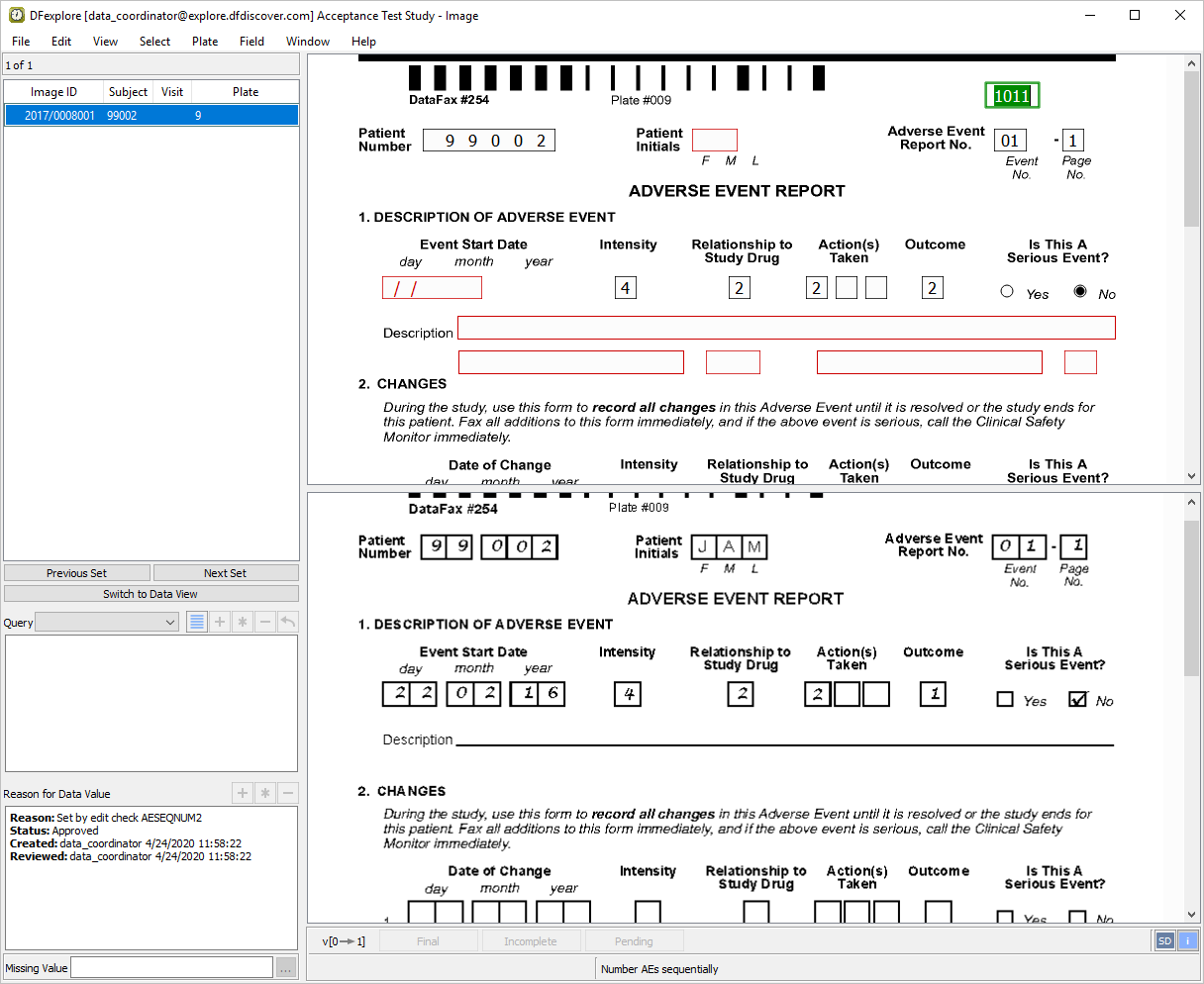Open the Field menu
Screen dimensions: 1204x984
(251, 42)
